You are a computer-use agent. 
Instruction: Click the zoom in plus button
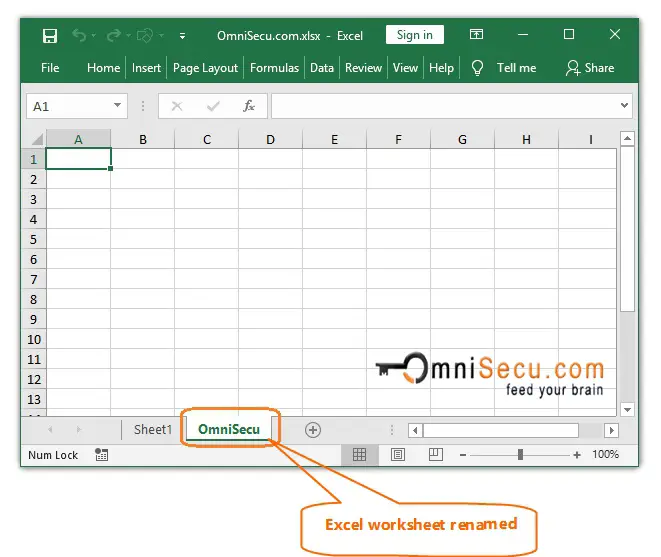coord(577,455)
